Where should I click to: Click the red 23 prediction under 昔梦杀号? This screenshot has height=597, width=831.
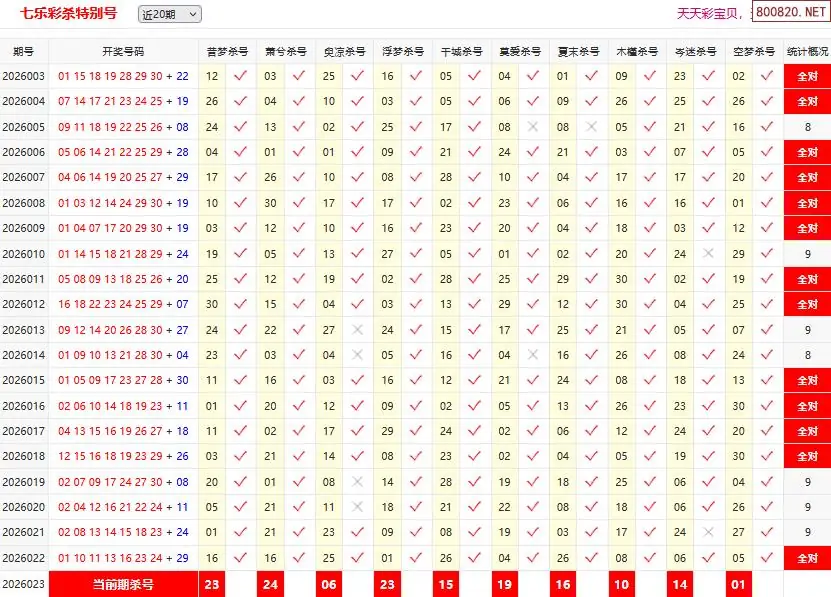pyautogui.click(x=212, y=584)
